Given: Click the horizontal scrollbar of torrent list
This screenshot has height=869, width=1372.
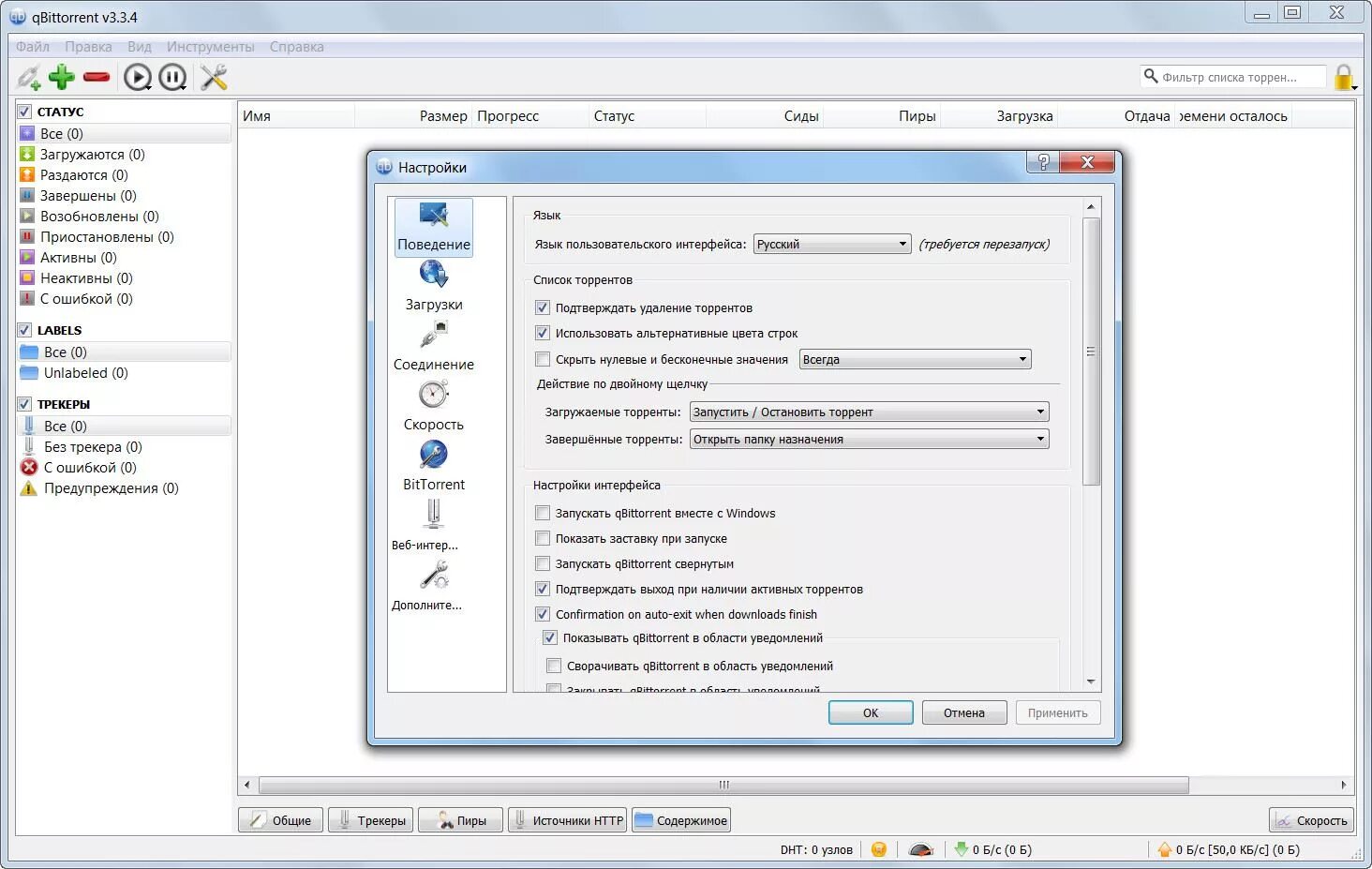Looking at the screenshot, I should tap(723, 785).
